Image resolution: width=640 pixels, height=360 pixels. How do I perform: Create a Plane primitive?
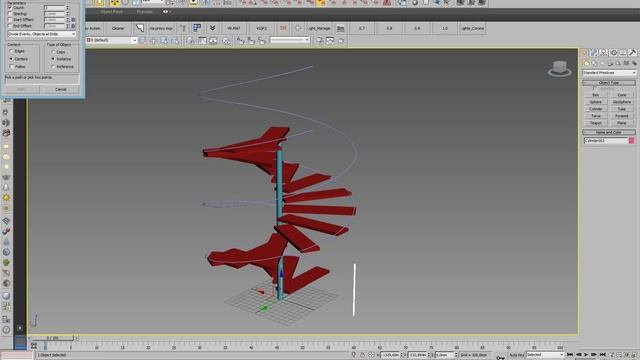coord(622,123)
